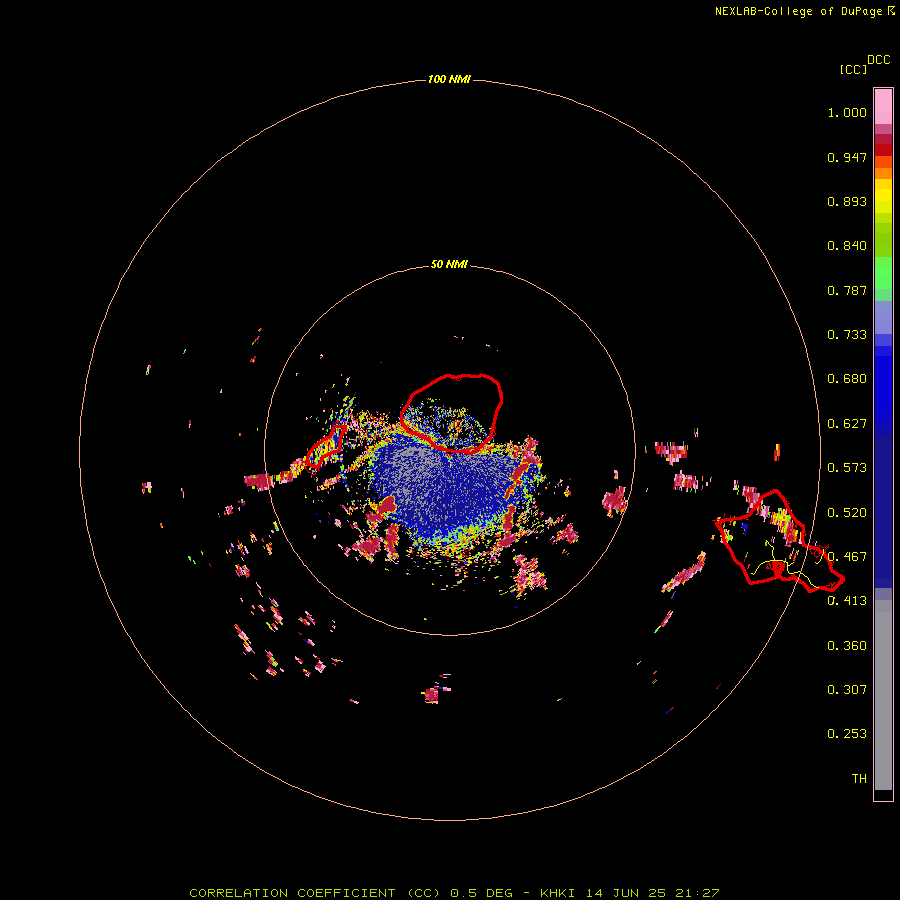This screenshot has width=900, height=900.
Task: Click the 0.733 scale value
Action: [847, 335]
